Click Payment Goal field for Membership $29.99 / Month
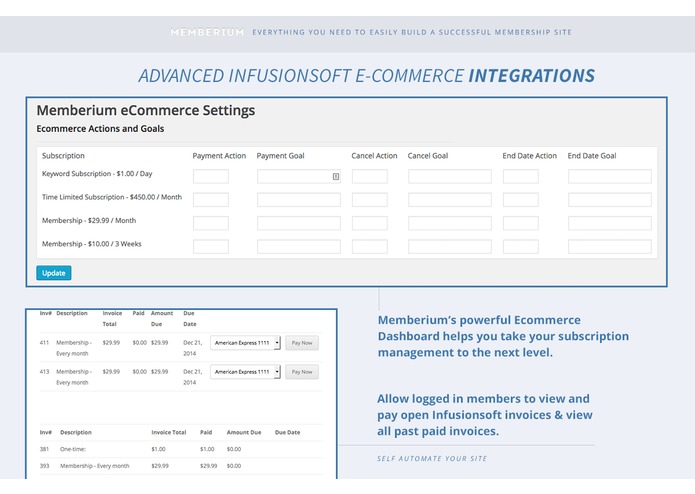The width and height of the screenshot is (695, 494). click(x=299, y=223)
